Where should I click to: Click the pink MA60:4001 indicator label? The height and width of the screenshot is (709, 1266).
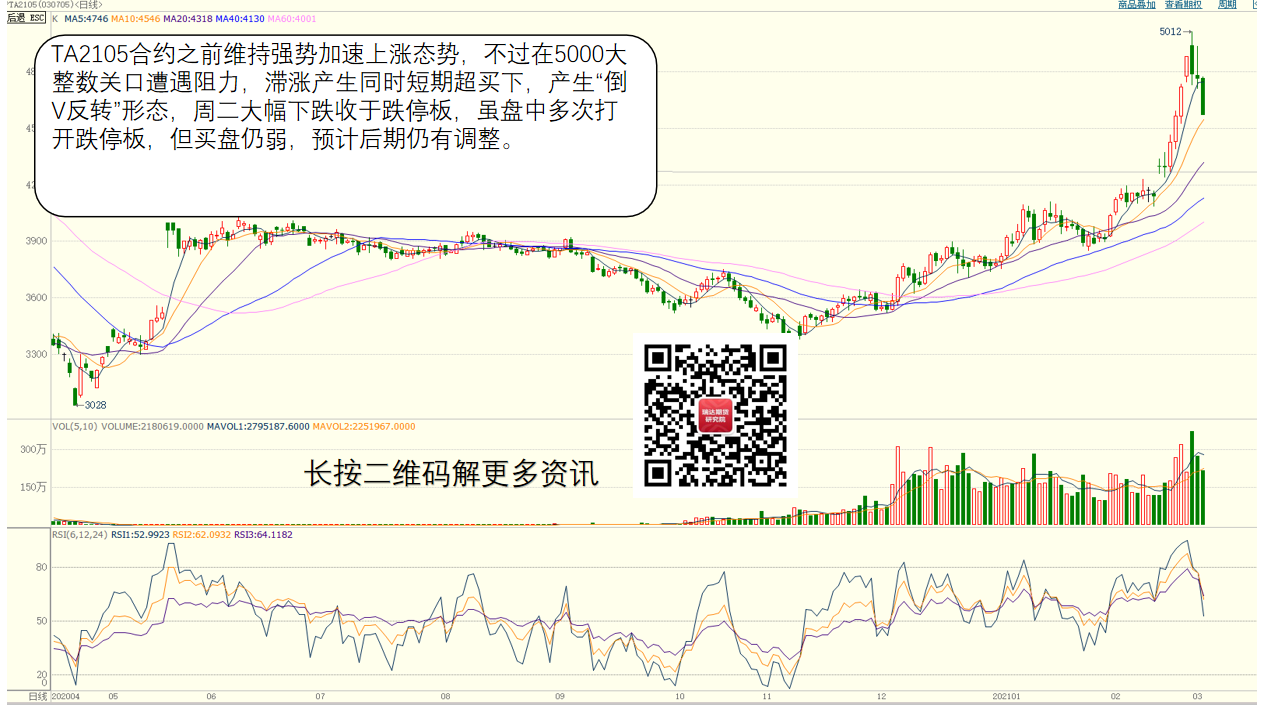point(292,18)
